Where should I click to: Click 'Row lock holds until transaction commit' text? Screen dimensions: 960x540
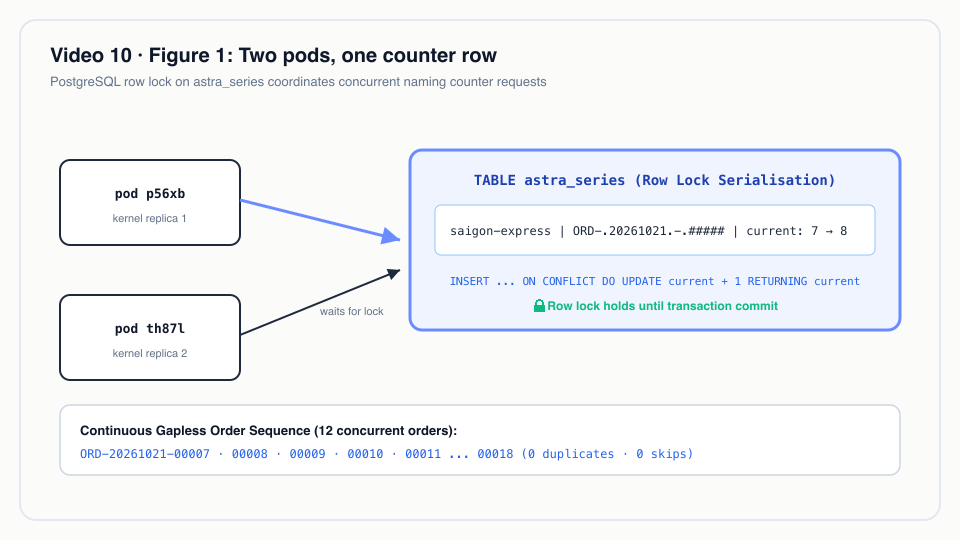662,306
